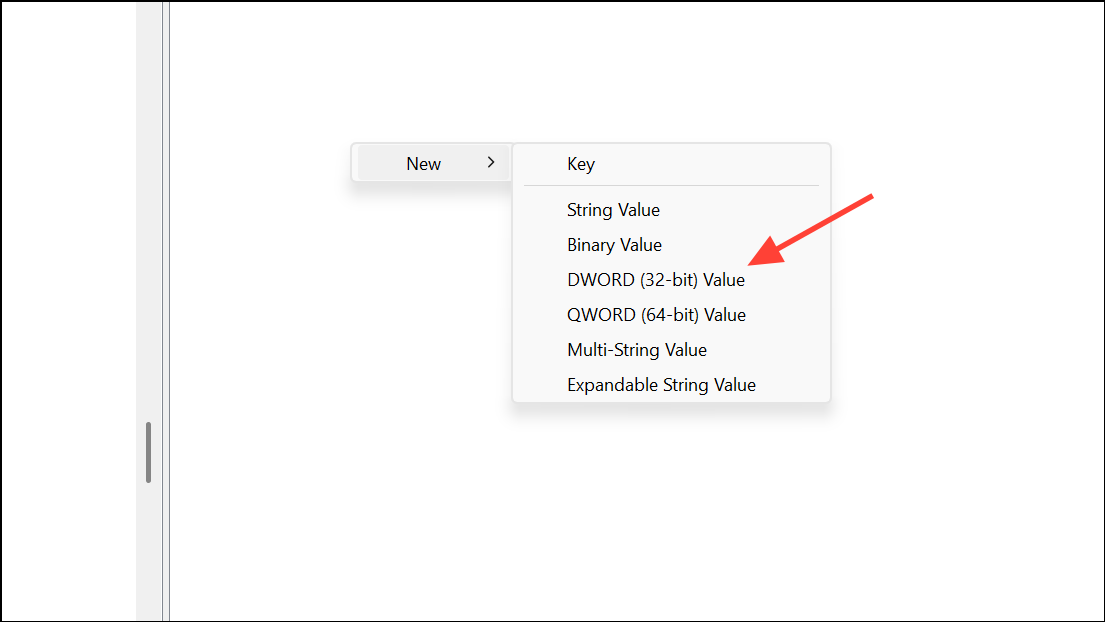The image size is (1105, 622).
Task: Click the New parent menu item
Action: click(423, 163)
